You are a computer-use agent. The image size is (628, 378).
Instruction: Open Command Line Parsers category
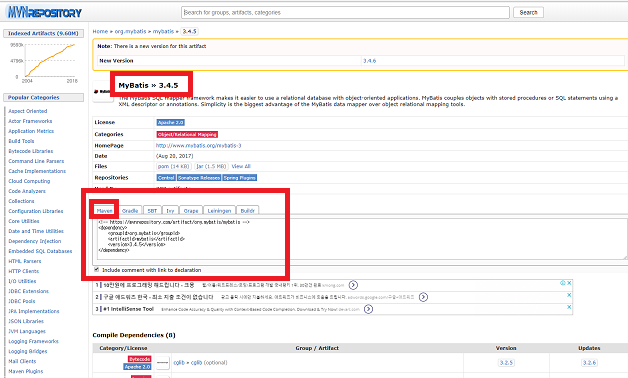point(36,161)
